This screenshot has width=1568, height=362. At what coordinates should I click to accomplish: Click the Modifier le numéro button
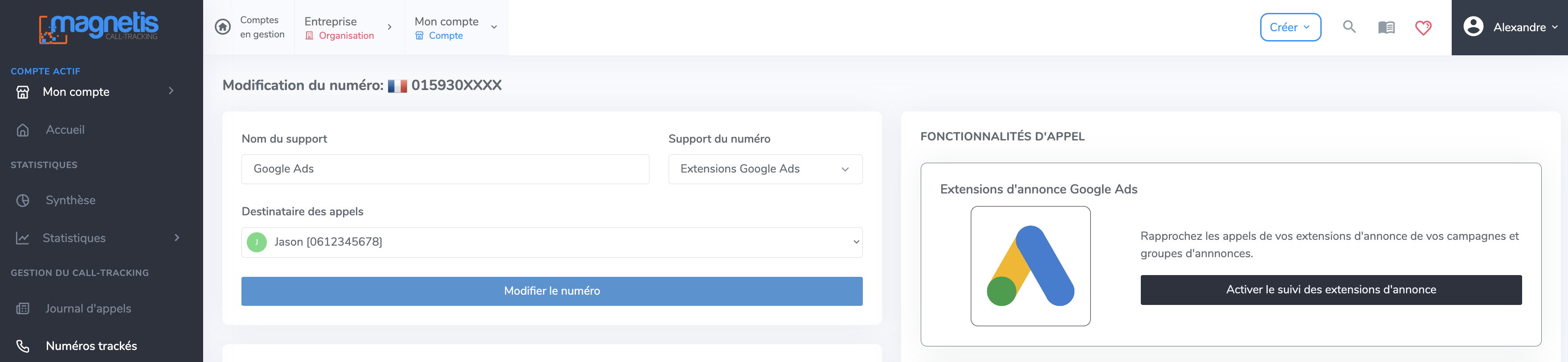point(551,291)
